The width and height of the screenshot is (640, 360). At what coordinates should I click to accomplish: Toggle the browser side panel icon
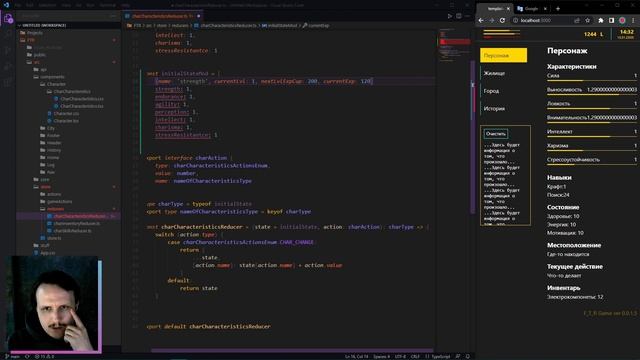(x=611, y=20)
